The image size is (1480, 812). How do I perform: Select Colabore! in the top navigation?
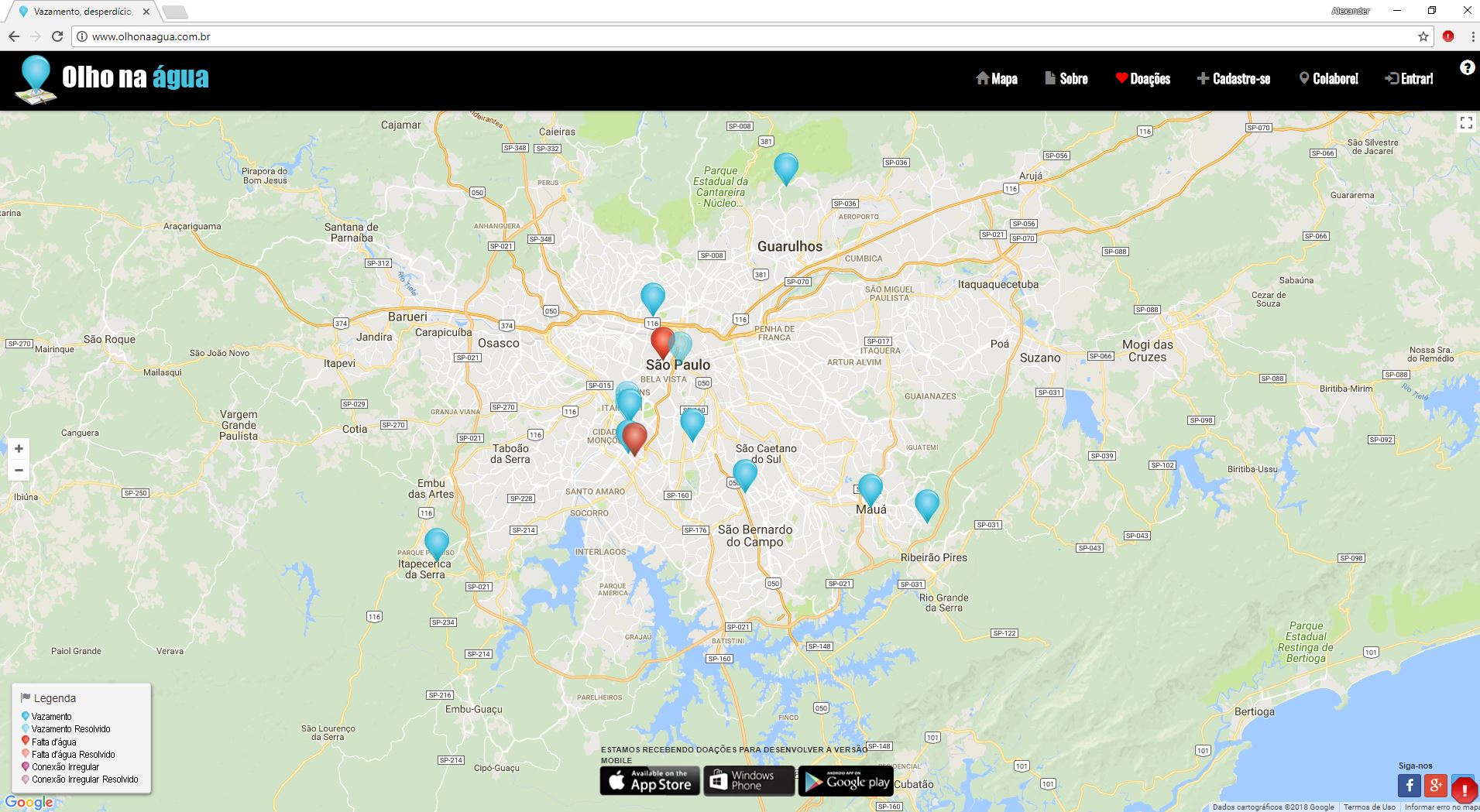tap(1329, 78)
